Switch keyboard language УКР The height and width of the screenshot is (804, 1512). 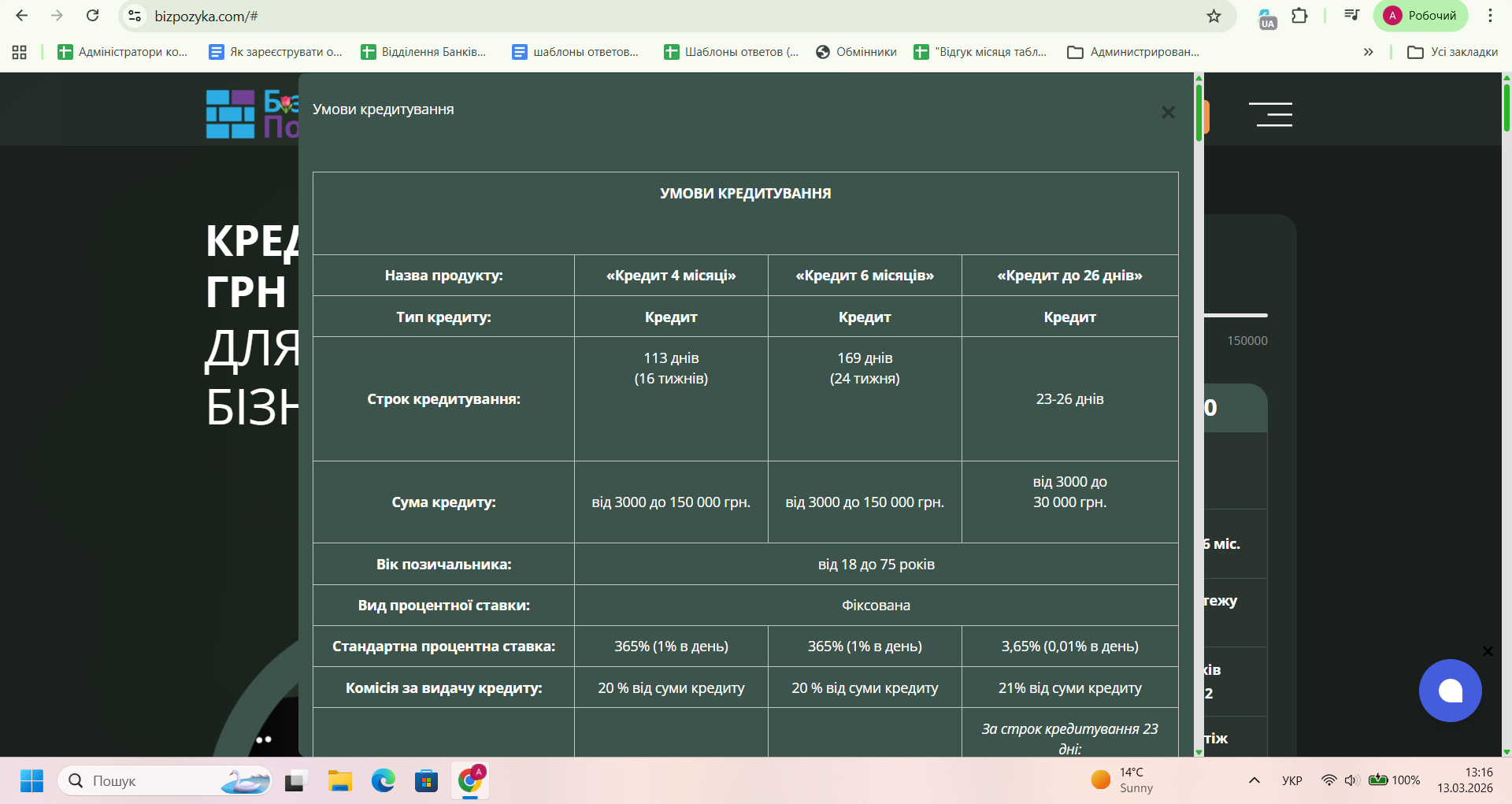click(1292, 780)
